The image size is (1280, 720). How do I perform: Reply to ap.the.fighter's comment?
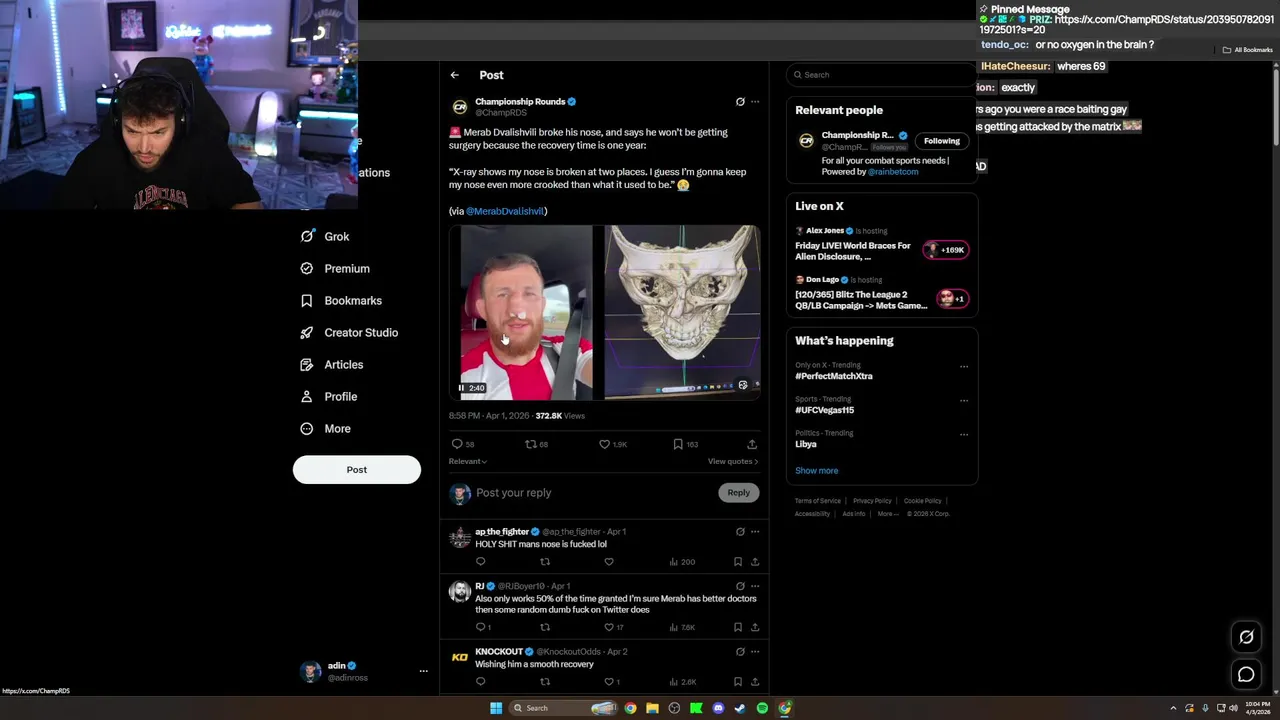click(x=480, y=562)
